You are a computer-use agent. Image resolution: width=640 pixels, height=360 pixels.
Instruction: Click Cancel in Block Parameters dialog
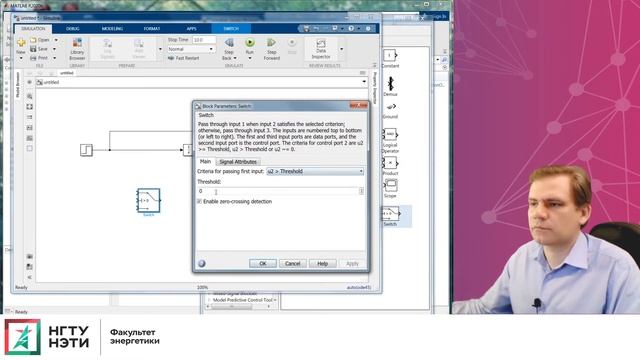click(292, 264)
